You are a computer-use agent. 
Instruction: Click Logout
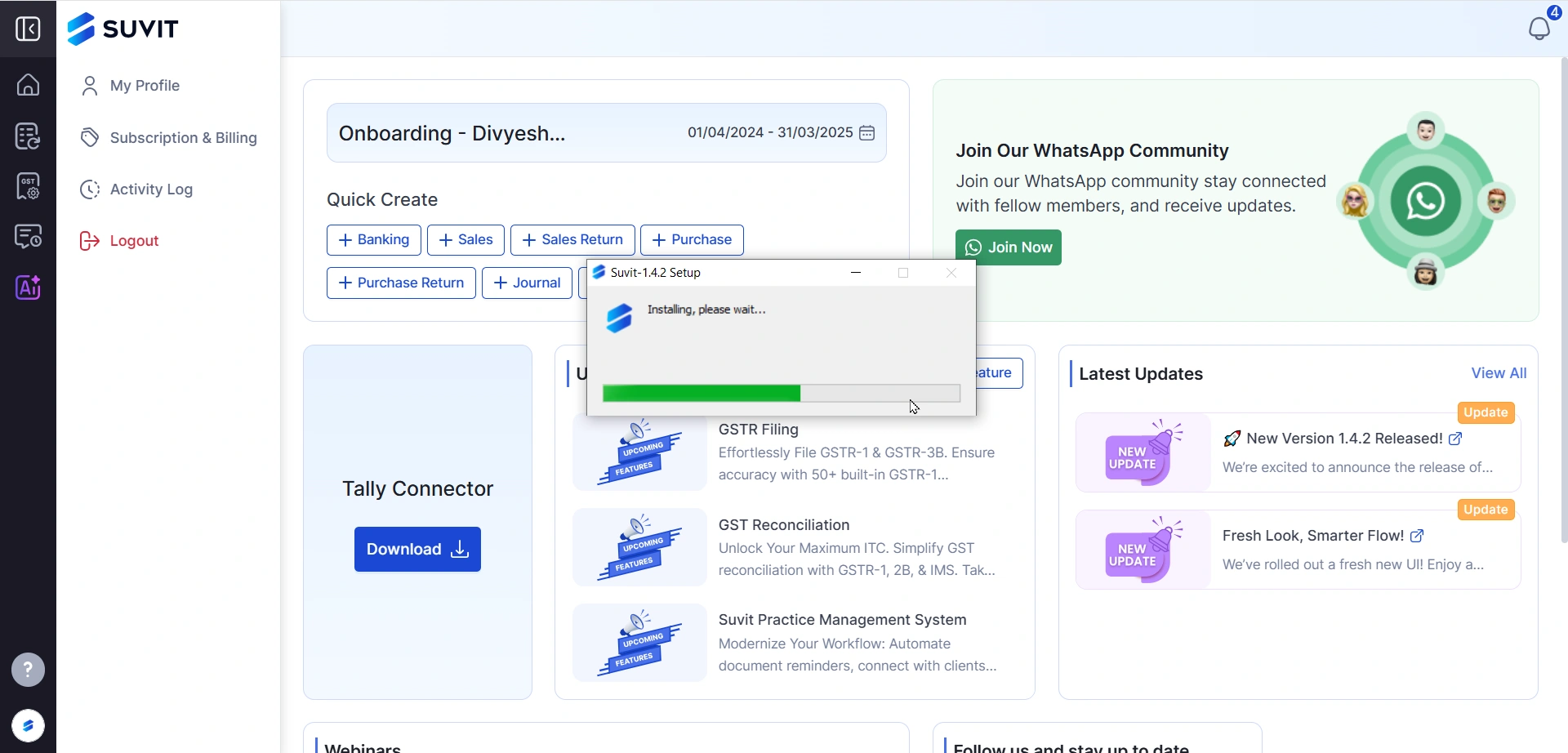[x=119, y=241]
